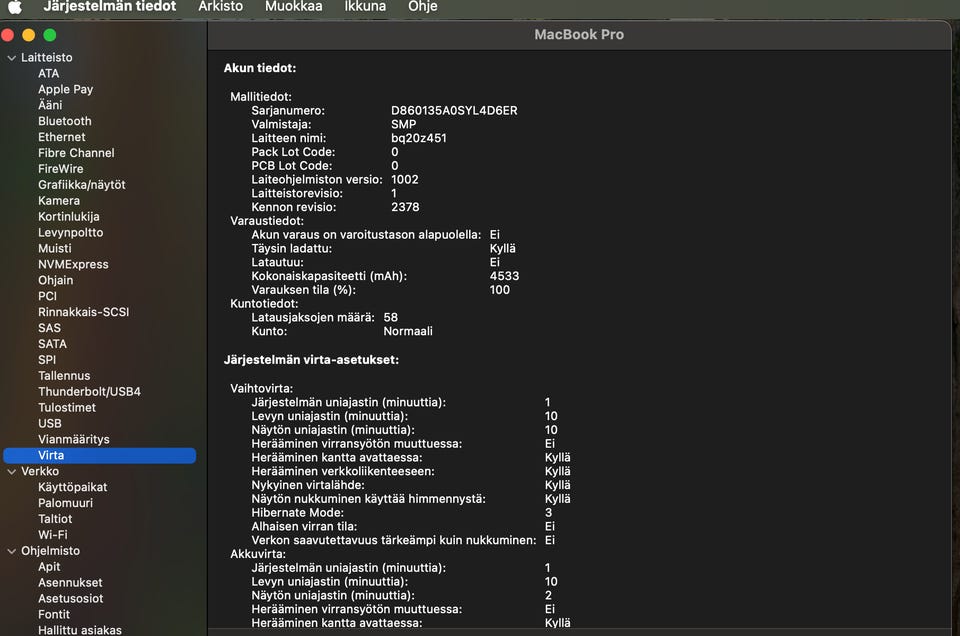960x636 pixels.
Task: Click the MacBook Pro window title
Action: point(579,35)
